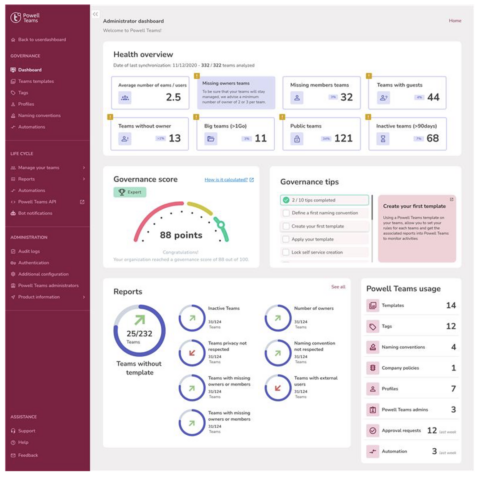Open the Inactive Teams report circle
Image resolution: width=480 pixels, height=478 pixels.
click(192, 318)
